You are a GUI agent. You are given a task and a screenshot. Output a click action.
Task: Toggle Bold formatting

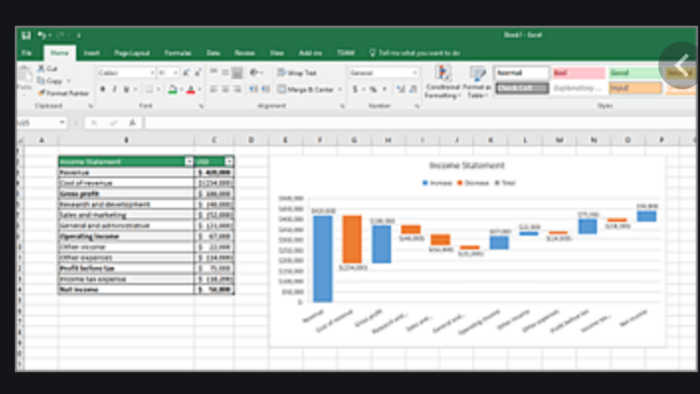[x=103, y=90]
